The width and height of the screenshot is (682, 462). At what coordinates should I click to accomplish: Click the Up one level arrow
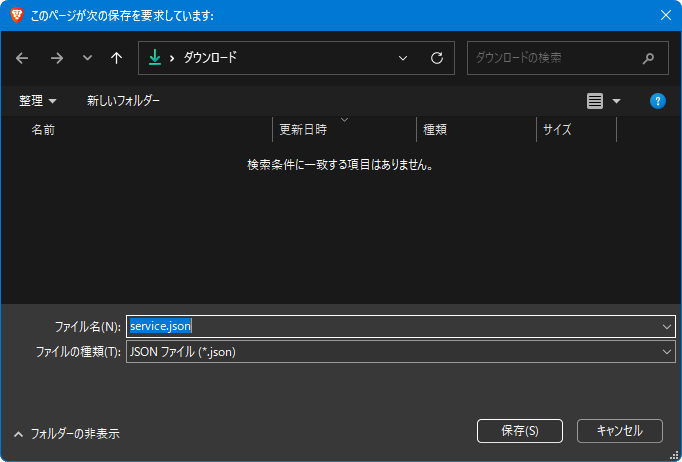pos(116,58)
